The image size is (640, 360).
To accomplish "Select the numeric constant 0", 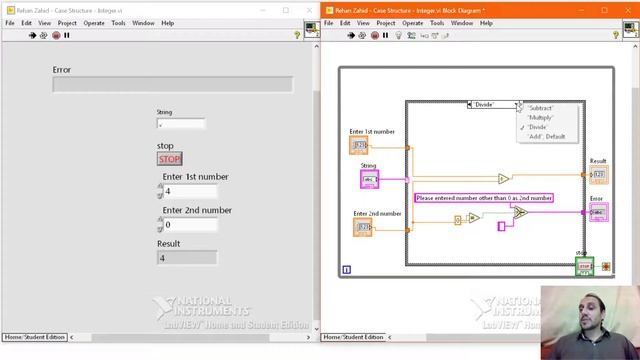I will click(x=458, y=220).
